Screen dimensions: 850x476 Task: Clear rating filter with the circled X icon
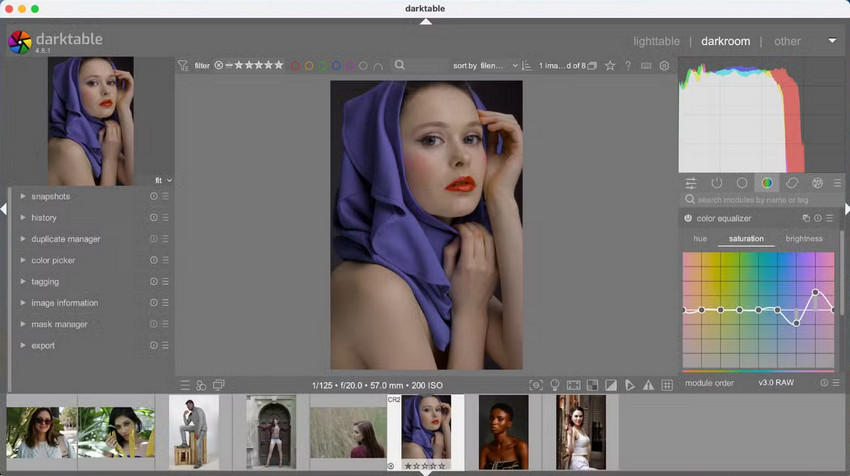coord(218,65)
